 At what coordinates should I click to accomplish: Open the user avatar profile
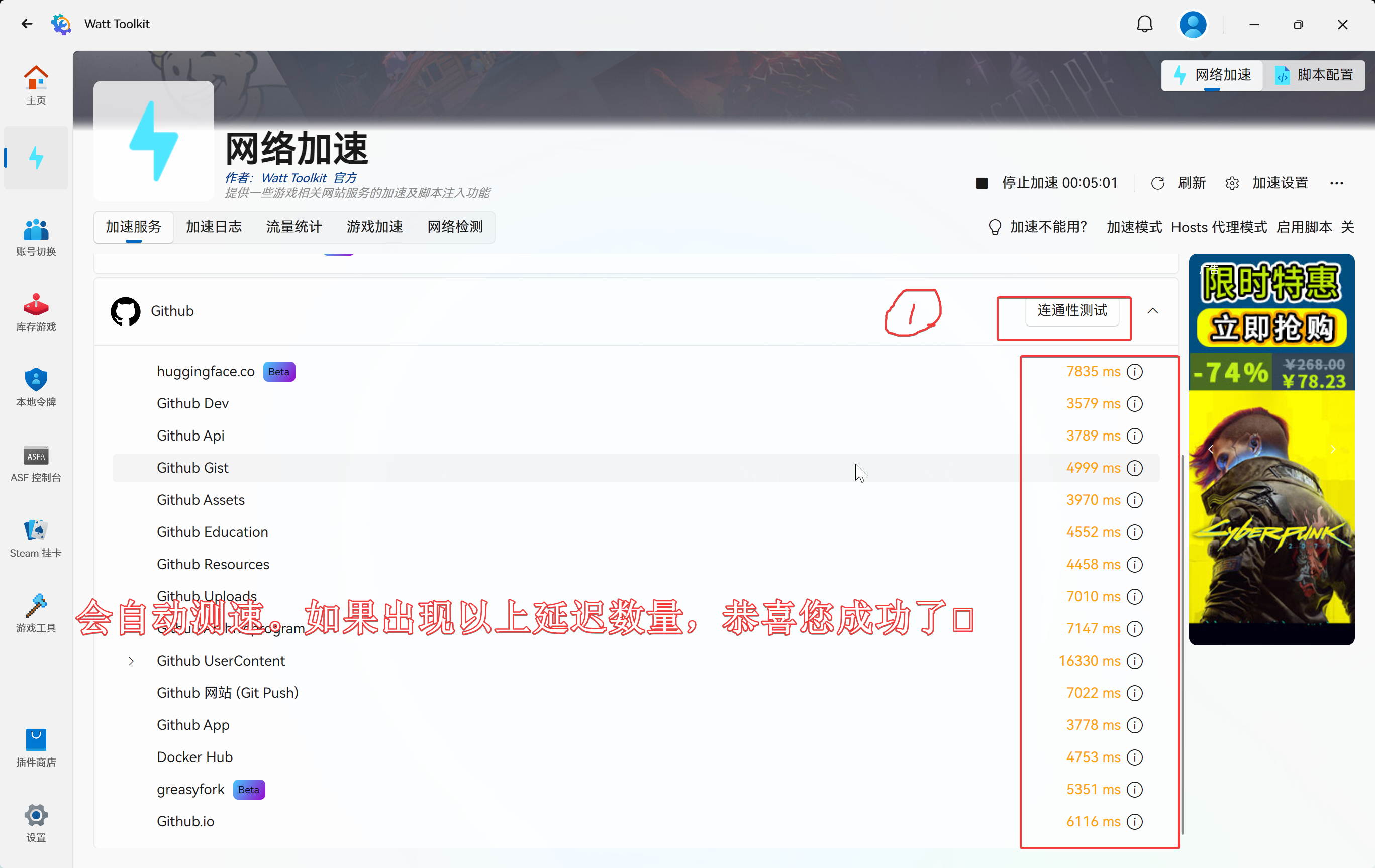point(1192,25)
